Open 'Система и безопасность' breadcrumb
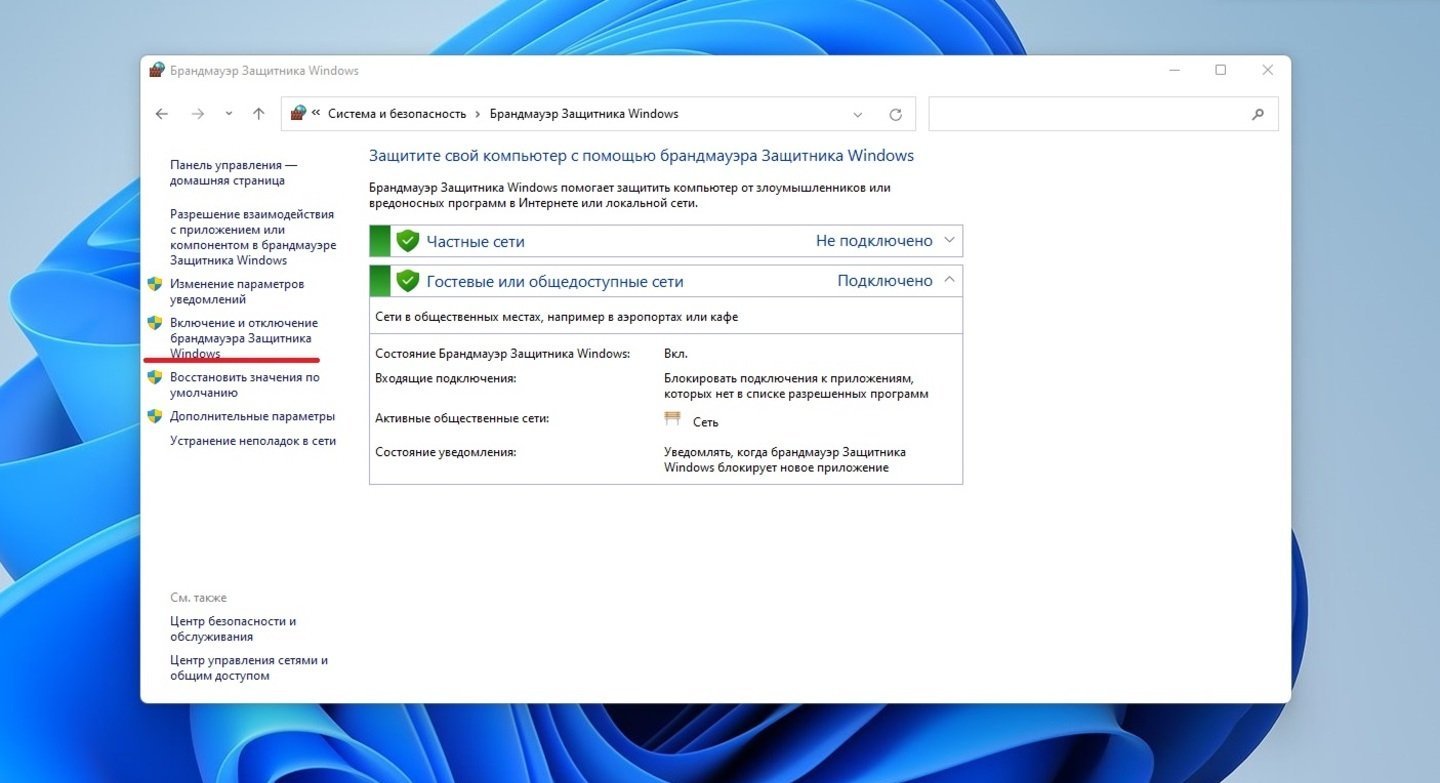 tap(397, 114)
